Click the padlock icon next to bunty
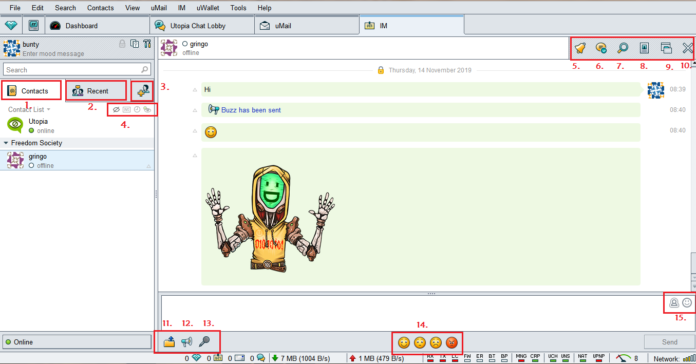Screen dimensions: 696x364 click(x=122, y=44)
